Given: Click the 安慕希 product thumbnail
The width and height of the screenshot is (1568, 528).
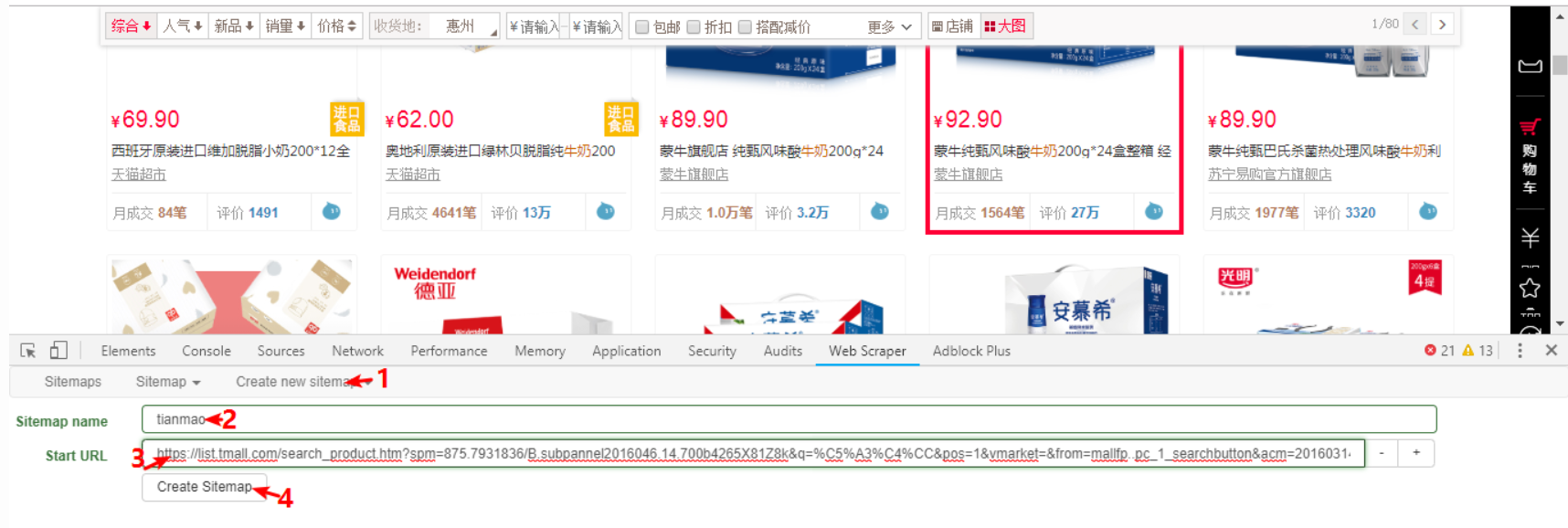Looking at the screenshot, I should point(1054,295).
